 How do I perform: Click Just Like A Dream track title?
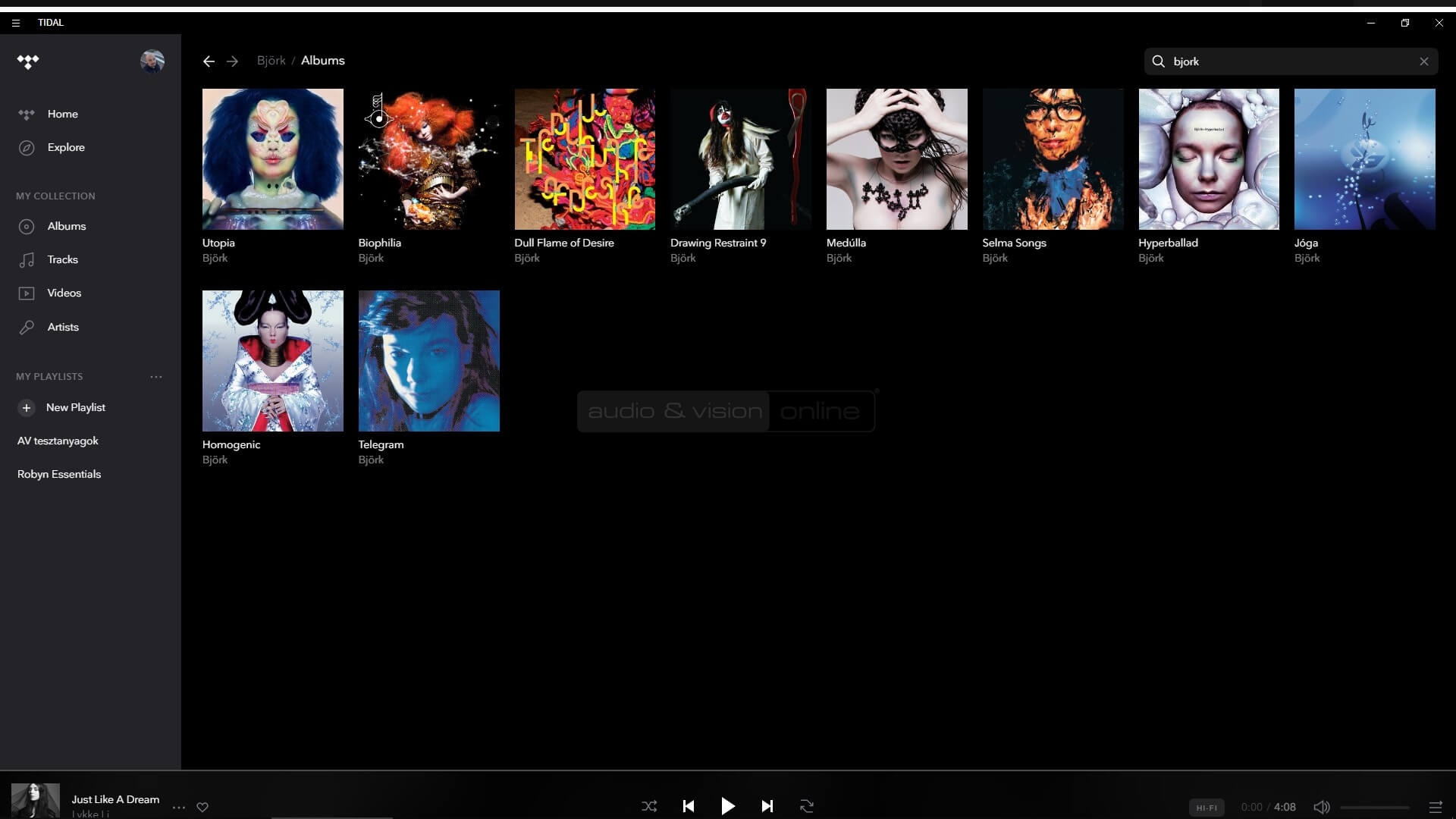coord(115,799)
